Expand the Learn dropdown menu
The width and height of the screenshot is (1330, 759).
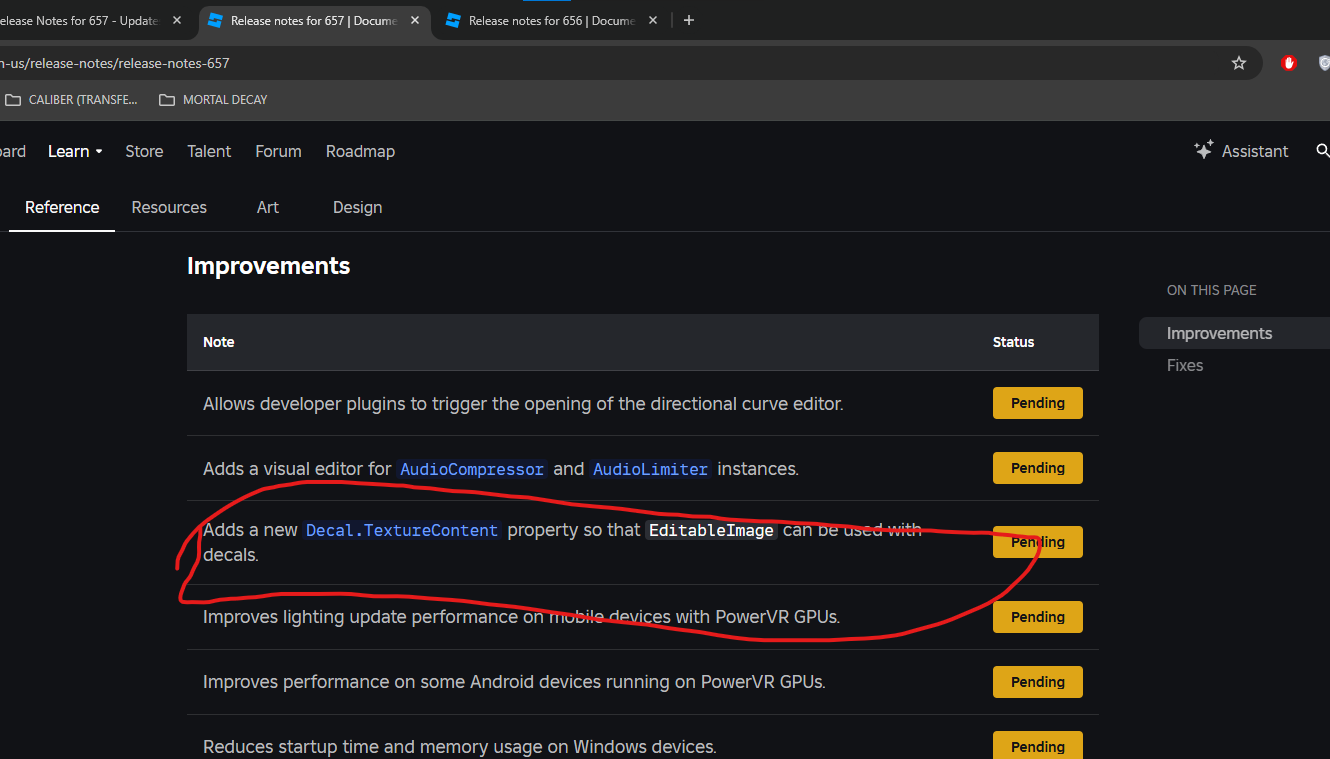click(x=74, y=151)
